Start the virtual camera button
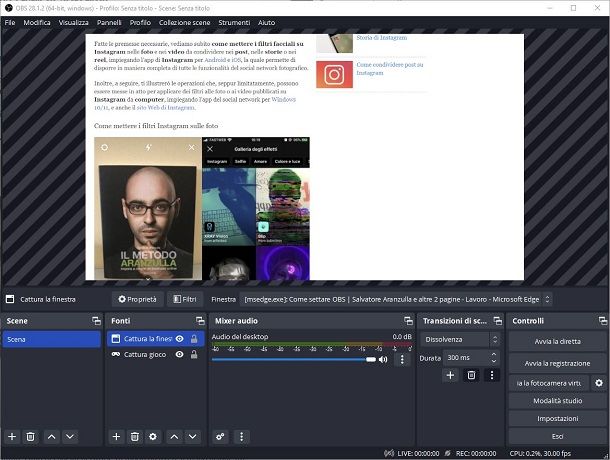610x460 pixels. pos(549,383)
